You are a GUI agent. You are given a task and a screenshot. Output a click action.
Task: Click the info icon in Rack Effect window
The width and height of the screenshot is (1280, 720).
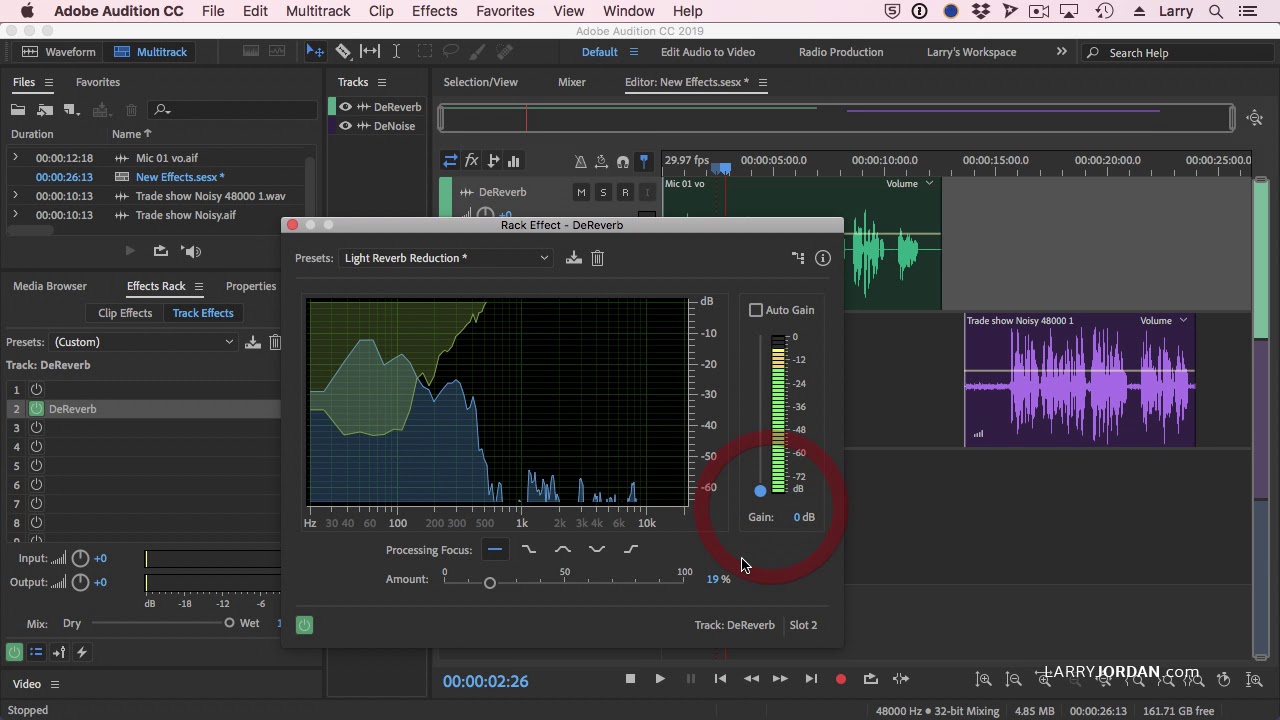823,258
